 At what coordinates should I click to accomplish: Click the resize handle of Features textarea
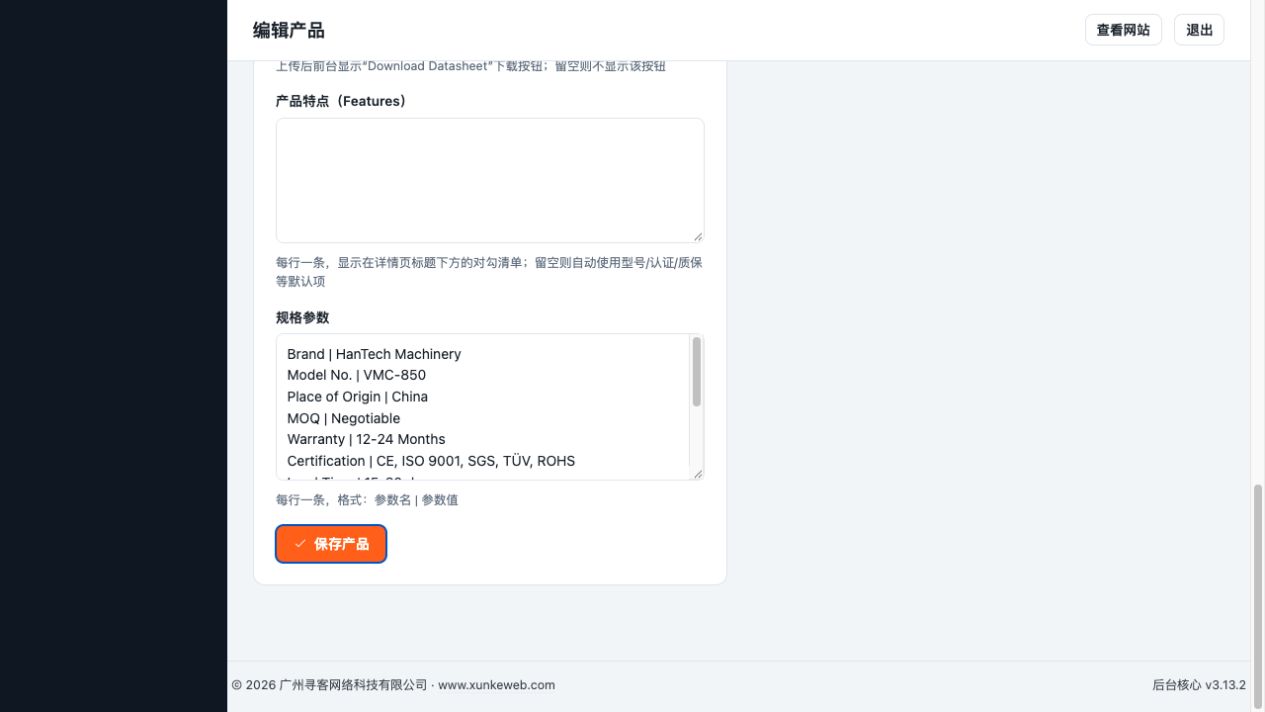(697, 236)
